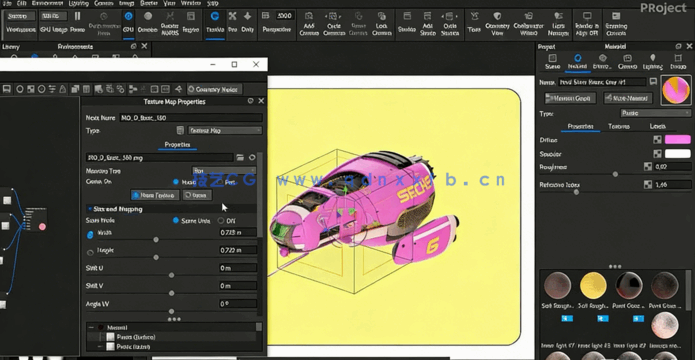Save material to library icon
The image size is (695, 360).
[653, 82]
